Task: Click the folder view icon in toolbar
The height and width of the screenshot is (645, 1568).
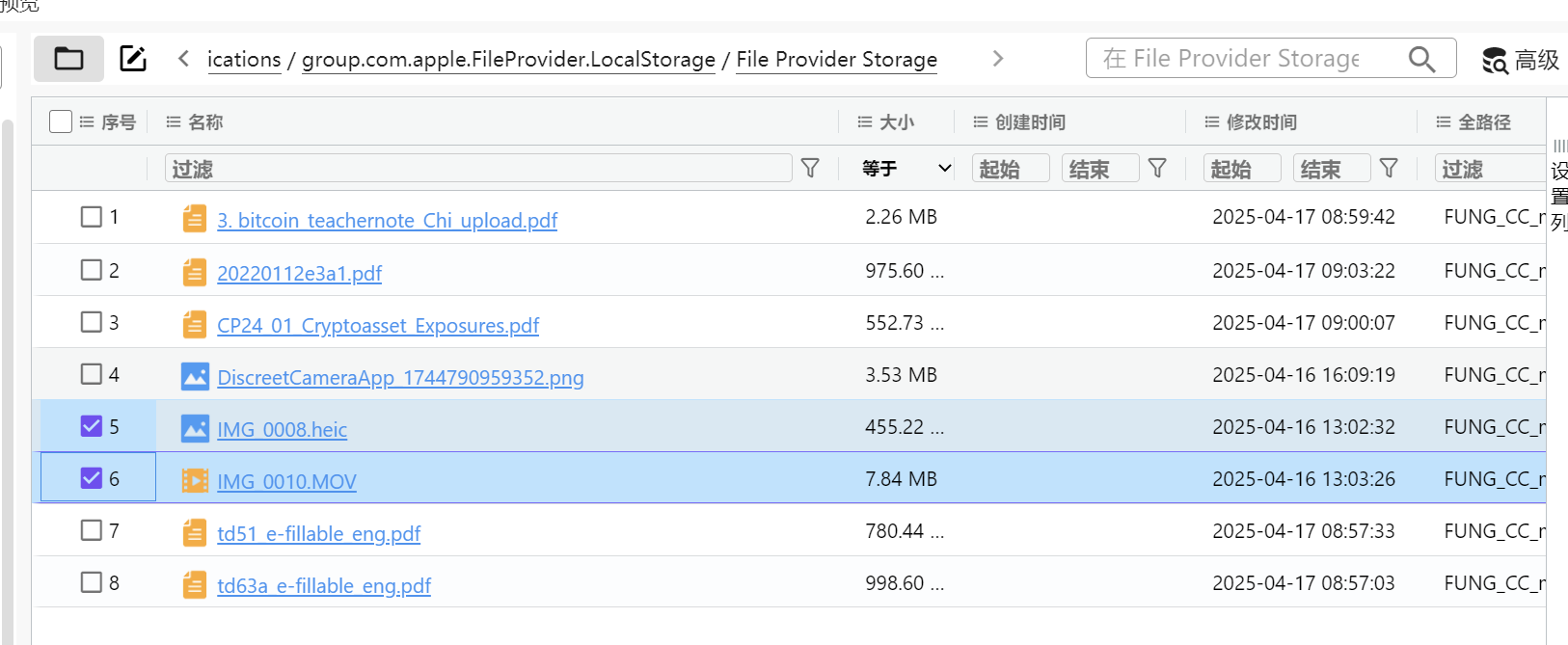Action: (68, 59)
